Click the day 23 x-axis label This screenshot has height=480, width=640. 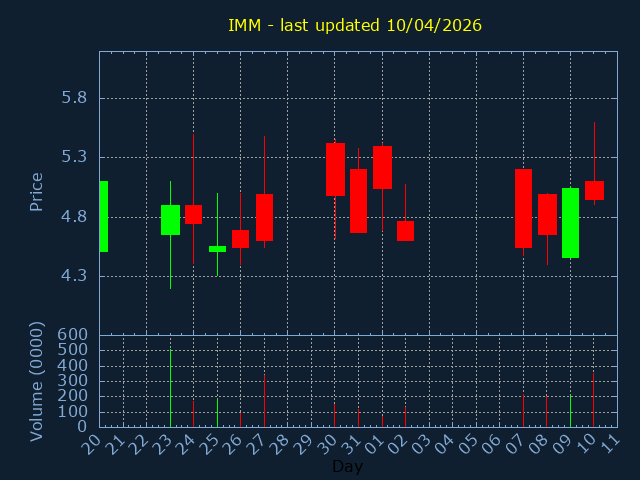coord(162,444)
